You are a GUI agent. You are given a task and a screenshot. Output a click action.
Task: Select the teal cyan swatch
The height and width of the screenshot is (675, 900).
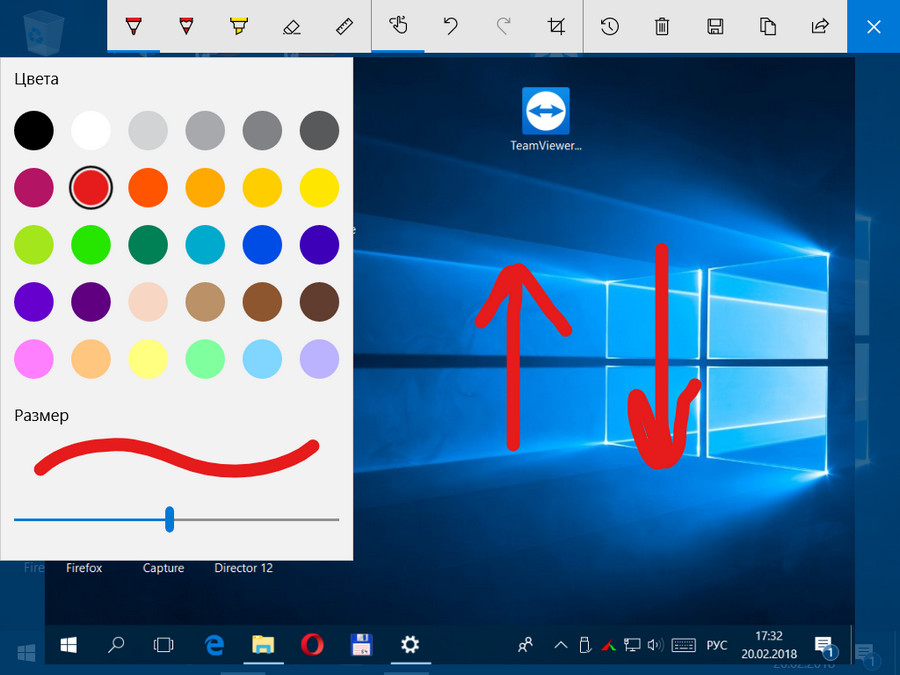[205, 245]
